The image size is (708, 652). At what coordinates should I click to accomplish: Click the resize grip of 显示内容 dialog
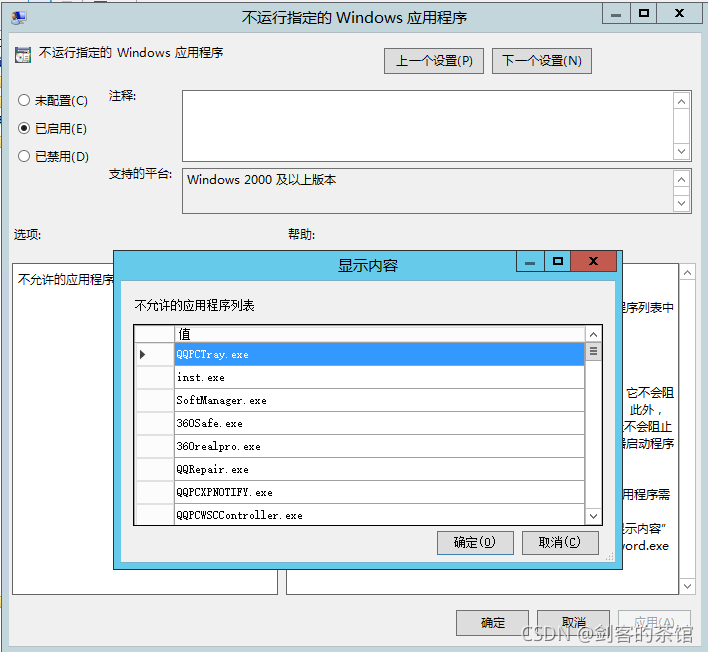coord(610,557)
